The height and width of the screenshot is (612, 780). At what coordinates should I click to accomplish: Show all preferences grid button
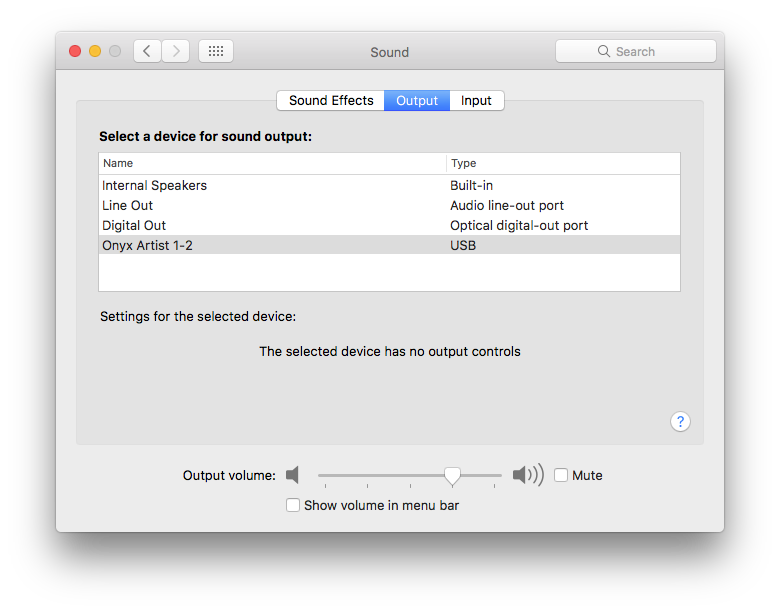(x=216, y=51)
